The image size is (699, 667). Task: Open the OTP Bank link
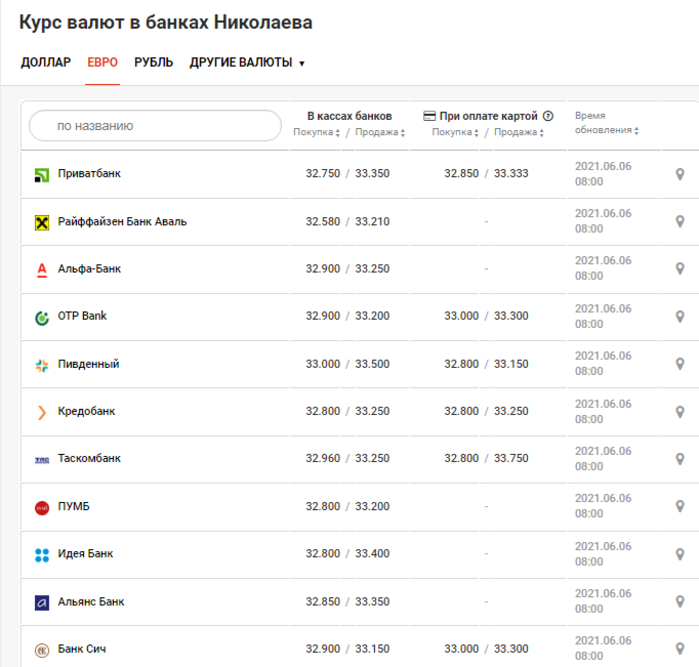(x=82, y=316)
